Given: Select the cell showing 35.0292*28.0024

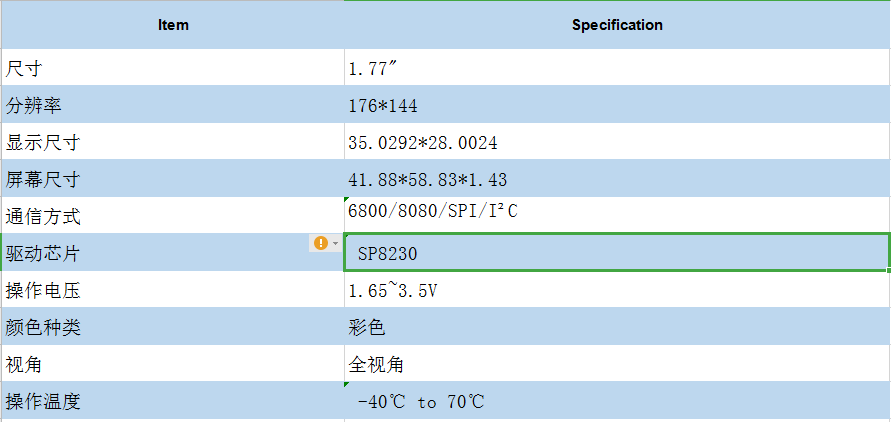Looking at the screenshot, I should (617, 143).
